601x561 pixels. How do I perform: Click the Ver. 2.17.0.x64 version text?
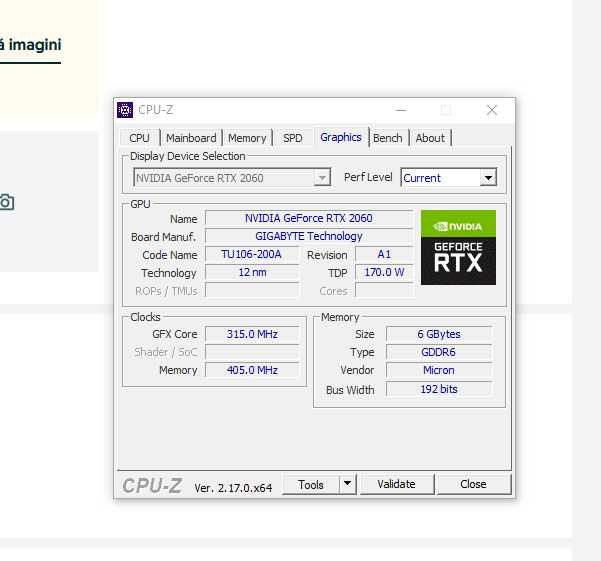click(233, 488)
